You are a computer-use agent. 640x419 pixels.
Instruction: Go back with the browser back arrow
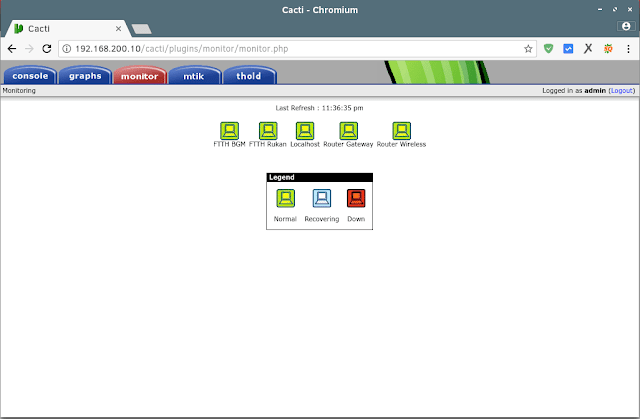(12, 49)
